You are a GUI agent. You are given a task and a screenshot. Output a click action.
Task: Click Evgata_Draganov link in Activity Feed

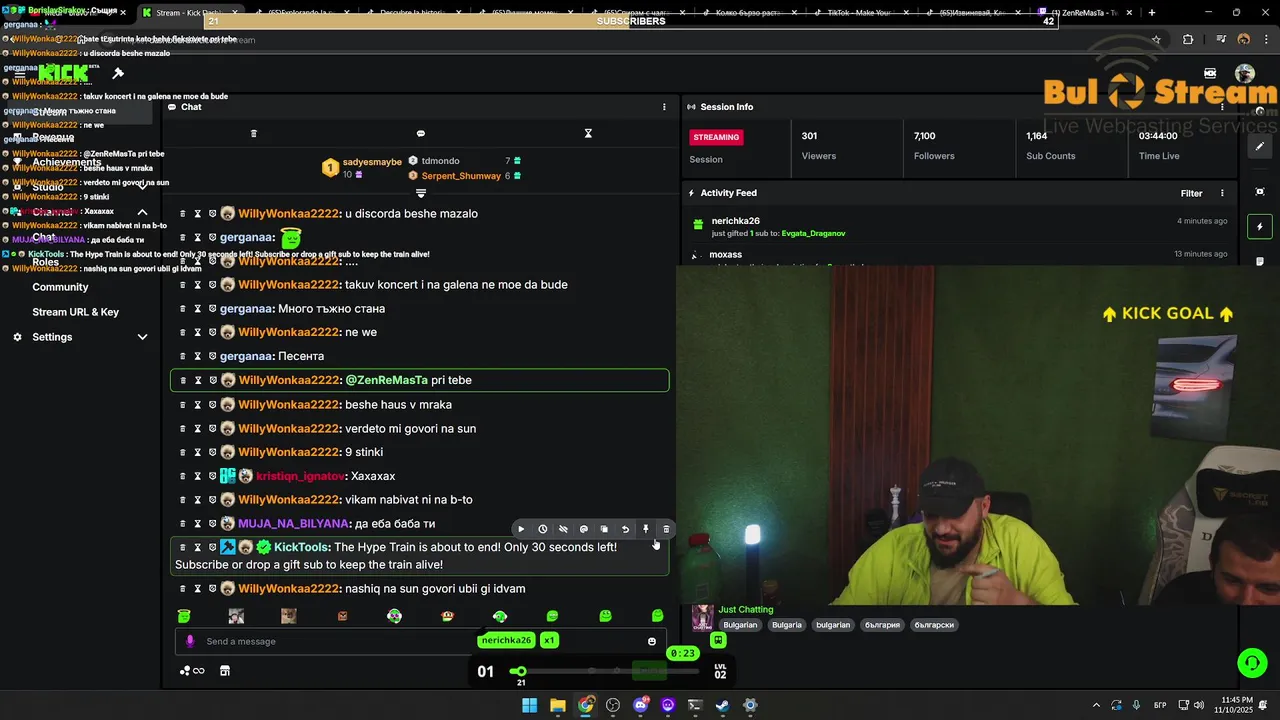(x=813, y=233)
